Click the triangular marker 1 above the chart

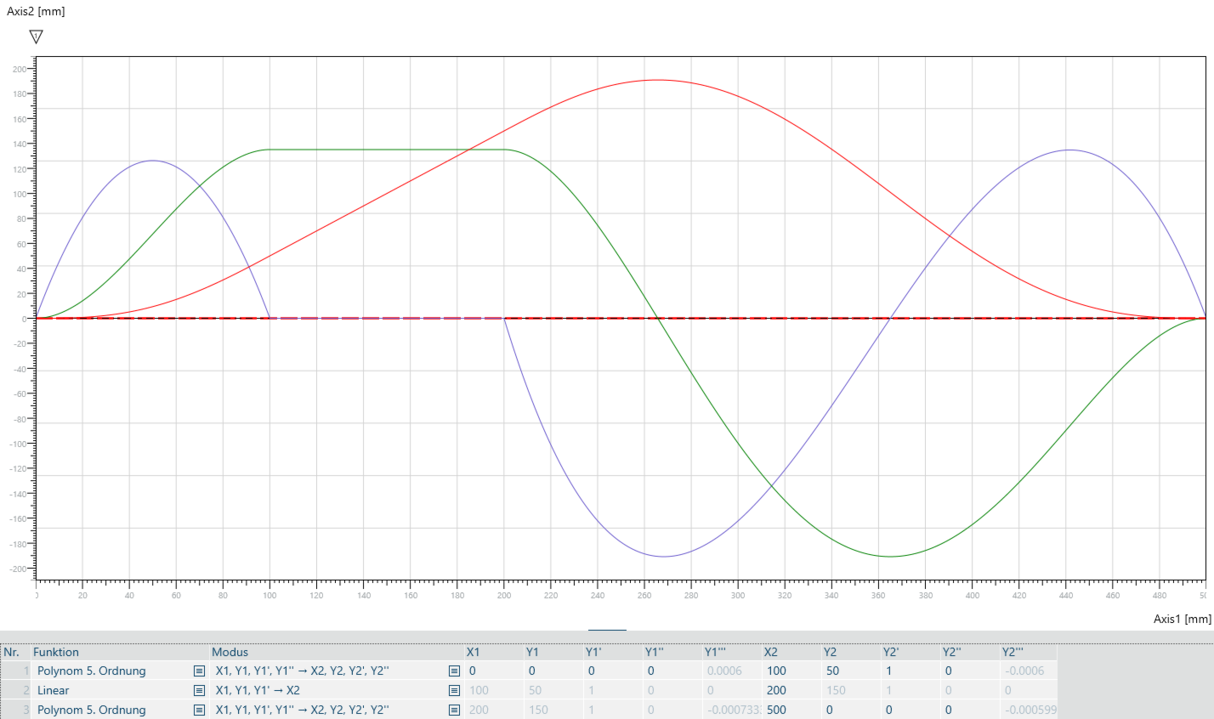click(36, 37)
